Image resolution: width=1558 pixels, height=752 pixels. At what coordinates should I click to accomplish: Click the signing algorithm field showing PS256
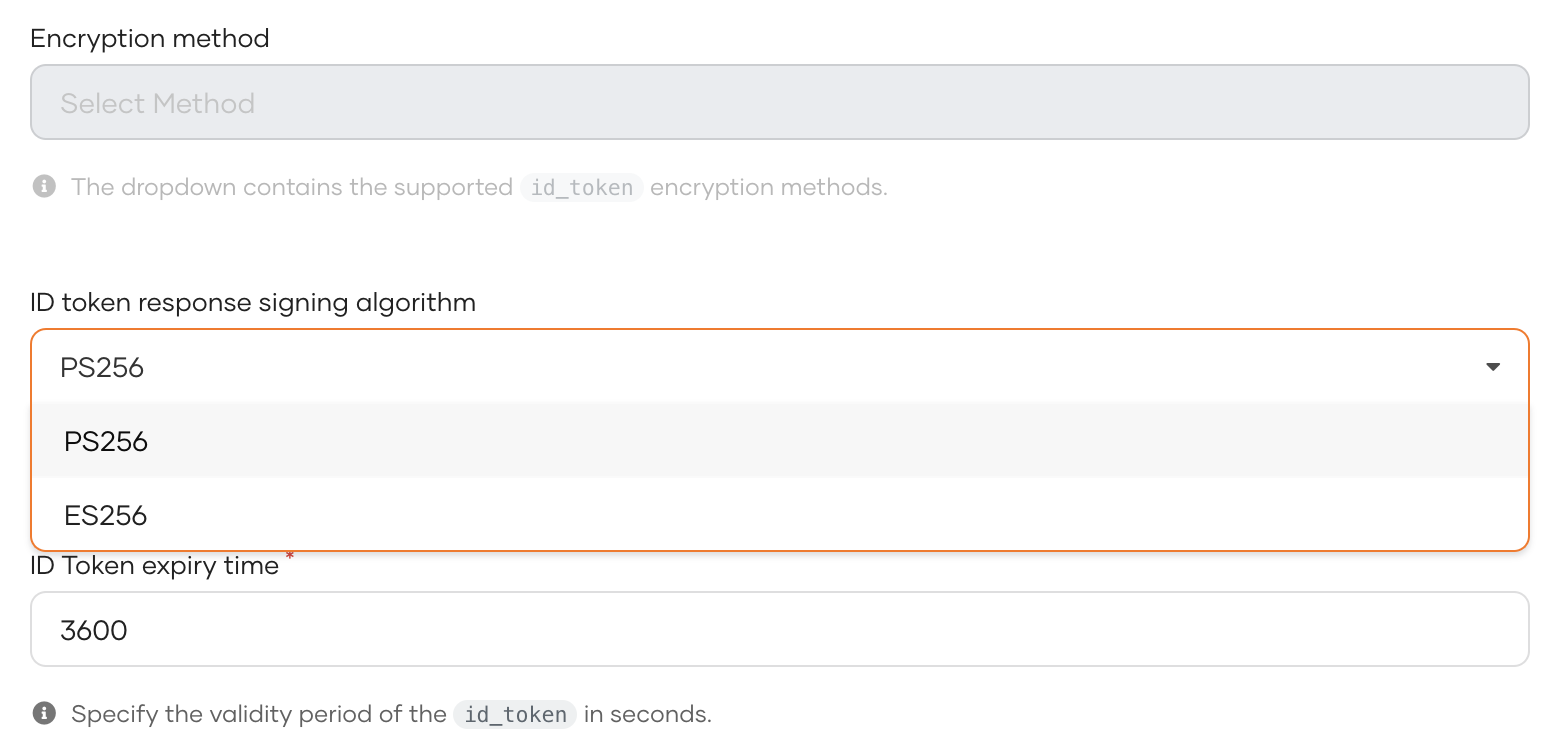pyautogui.click(x=780, y=367)
